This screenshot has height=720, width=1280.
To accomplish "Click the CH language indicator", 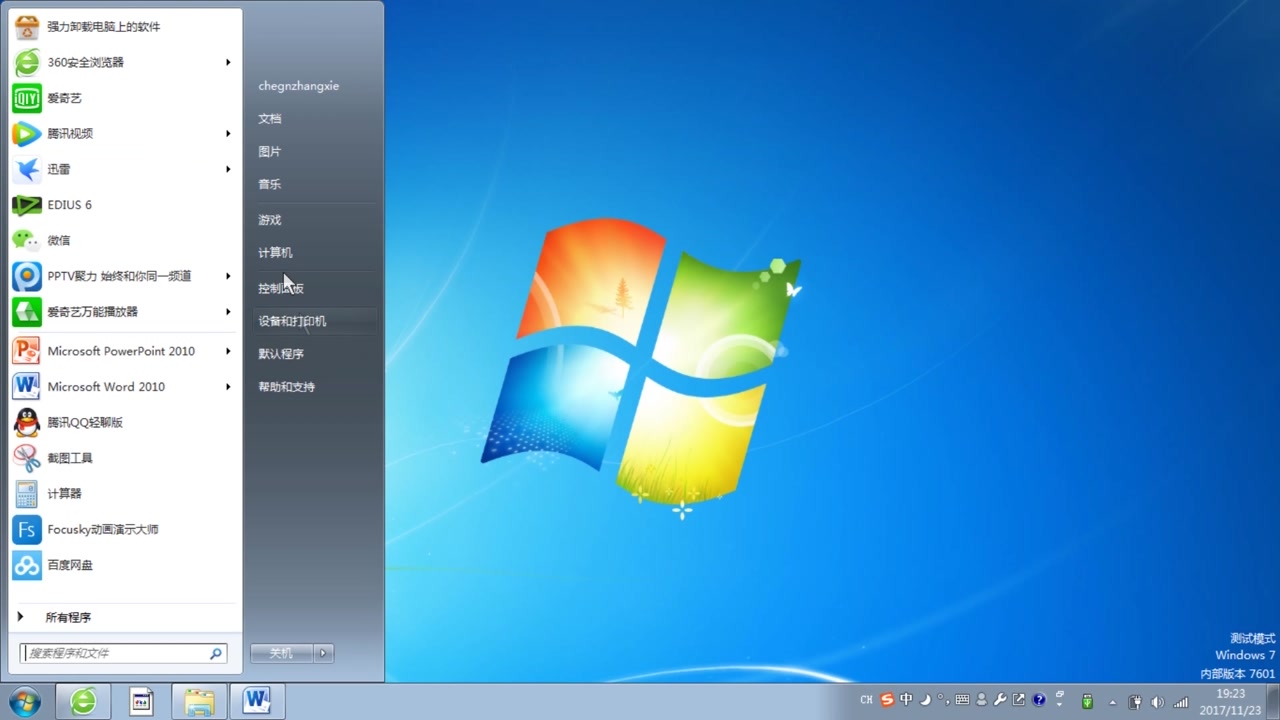I will coord(867,700).
